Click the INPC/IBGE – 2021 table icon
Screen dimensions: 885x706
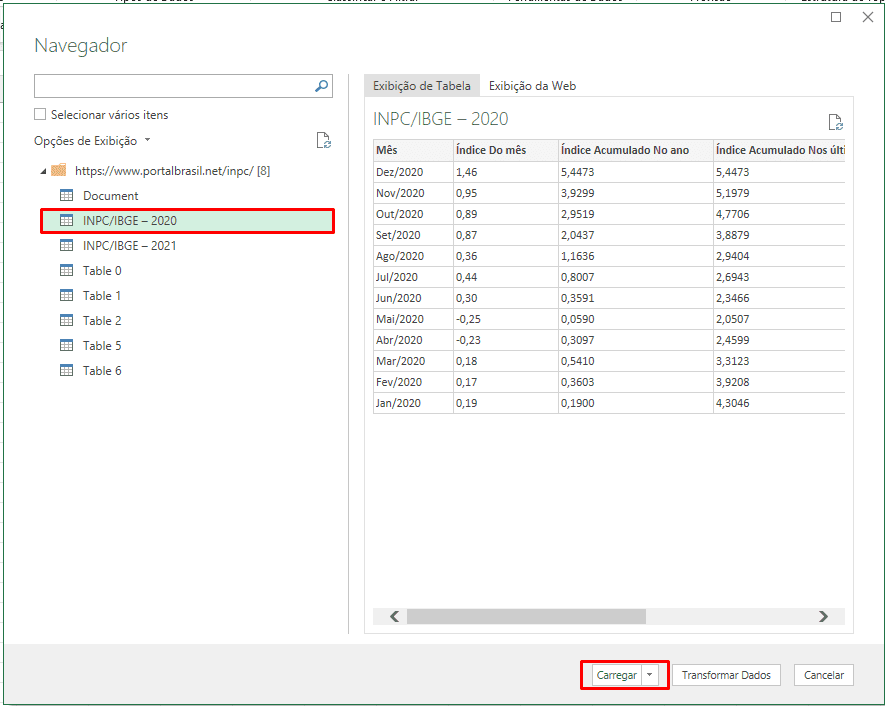[67, 245]
